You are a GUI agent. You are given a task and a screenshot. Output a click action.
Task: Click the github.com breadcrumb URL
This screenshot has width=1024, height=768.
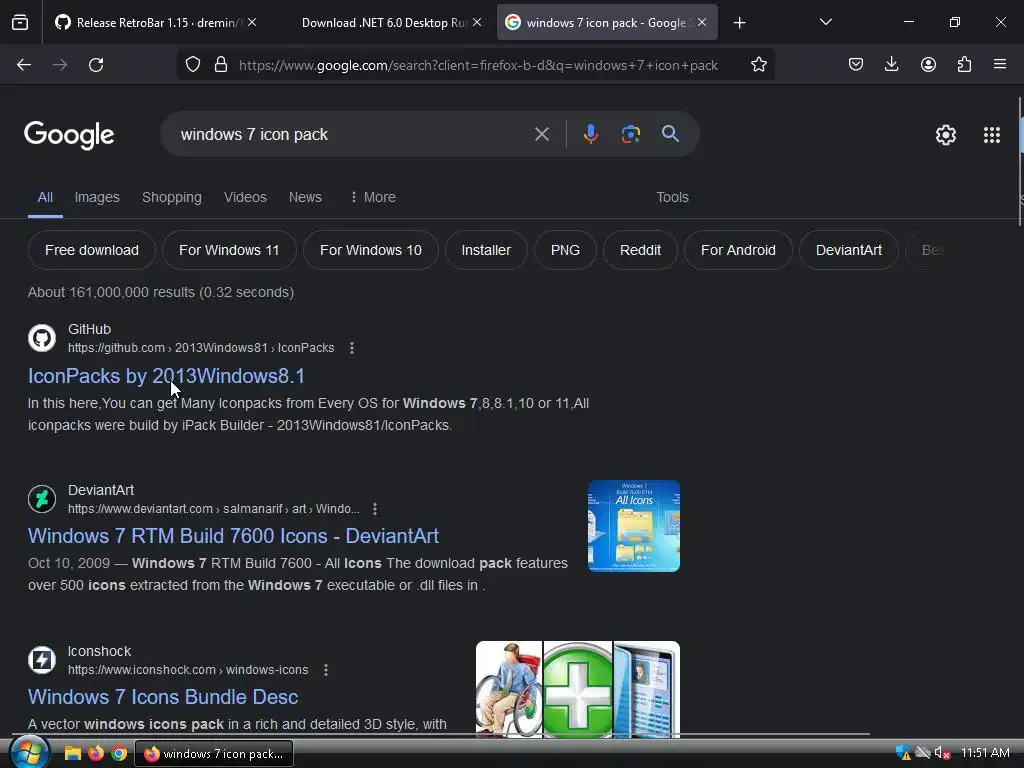(201, 348)
